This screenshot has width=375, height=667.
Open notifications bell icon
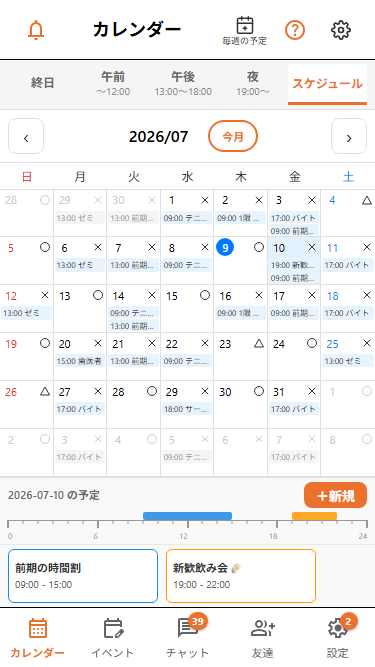[x=36, y=30]
